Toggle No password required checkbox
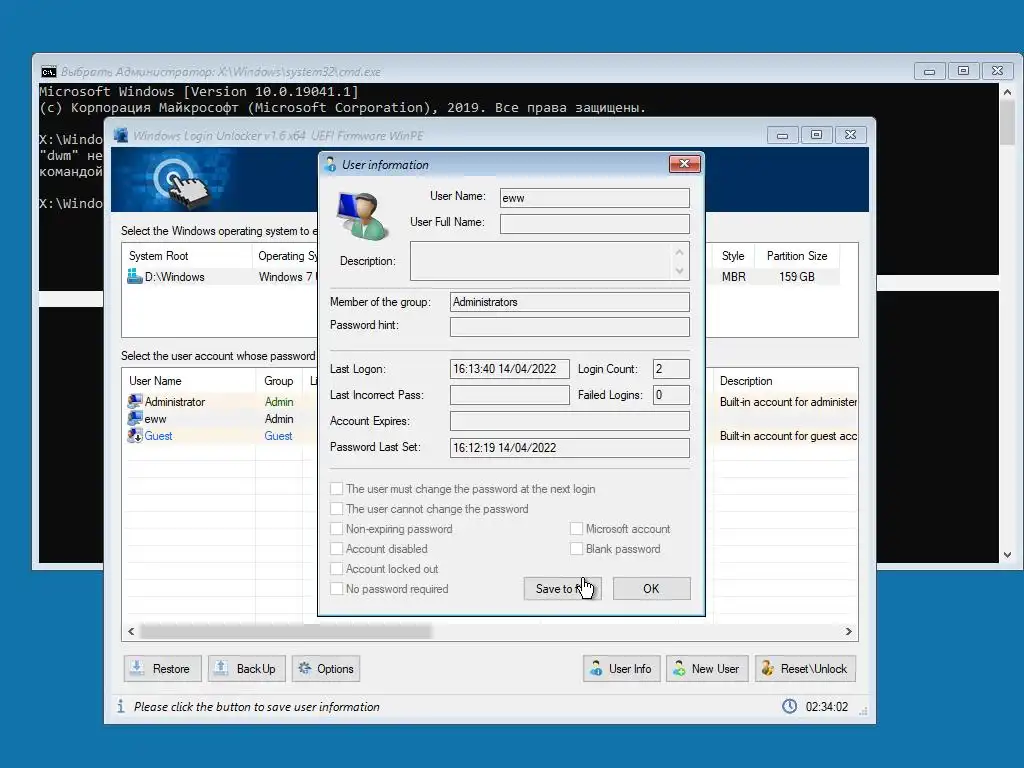Viewport: 1024px width, 768px height. [x=336, y=588]
